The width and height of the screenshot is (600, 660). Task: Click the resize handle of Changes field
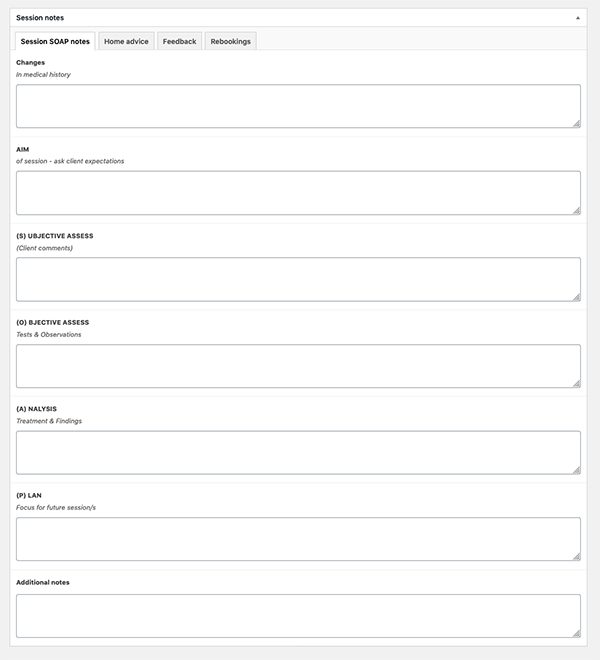point(576,123)
